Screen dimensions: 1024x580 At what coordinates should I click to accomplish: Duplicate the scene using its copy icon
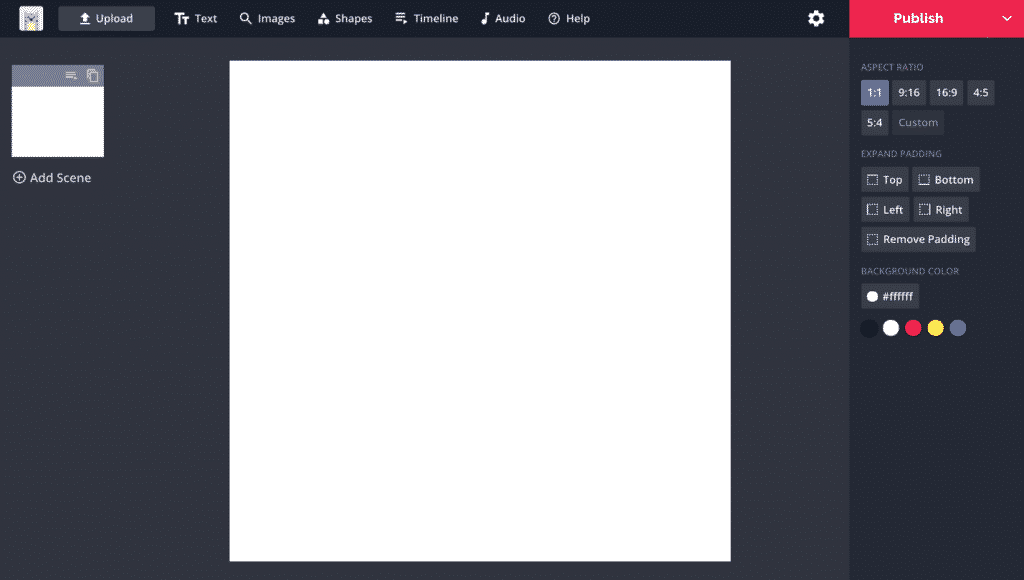tap(92, 75)
